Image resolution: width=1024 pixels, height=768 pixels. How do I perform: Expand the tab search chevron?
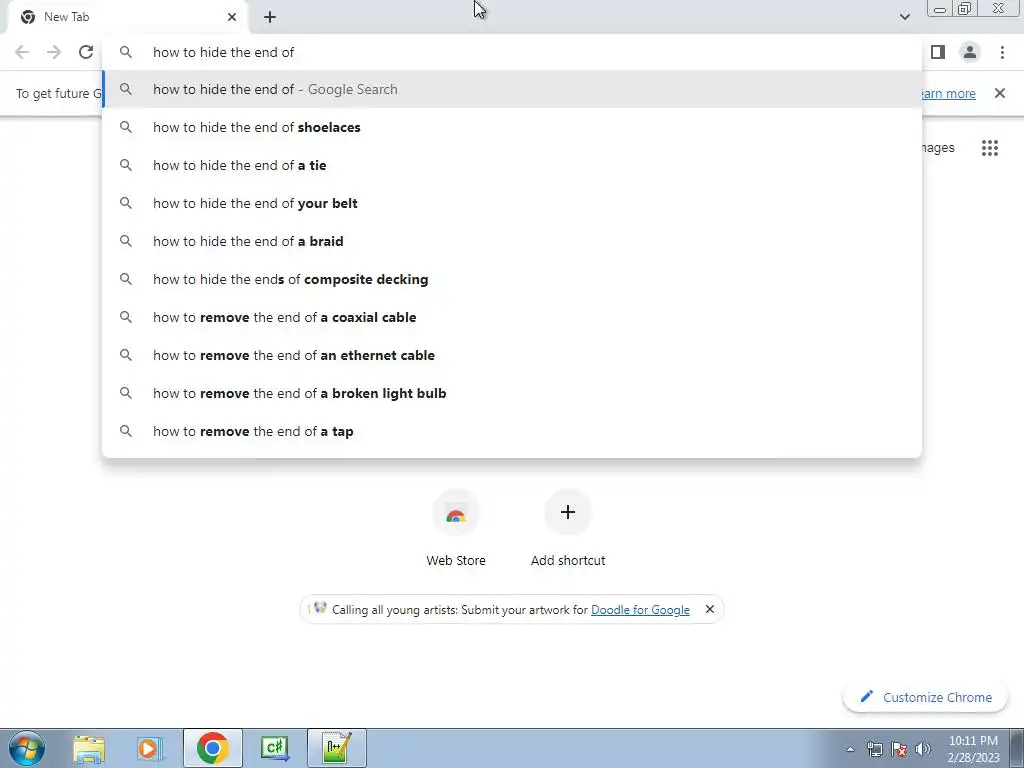(x=904, y=17)
